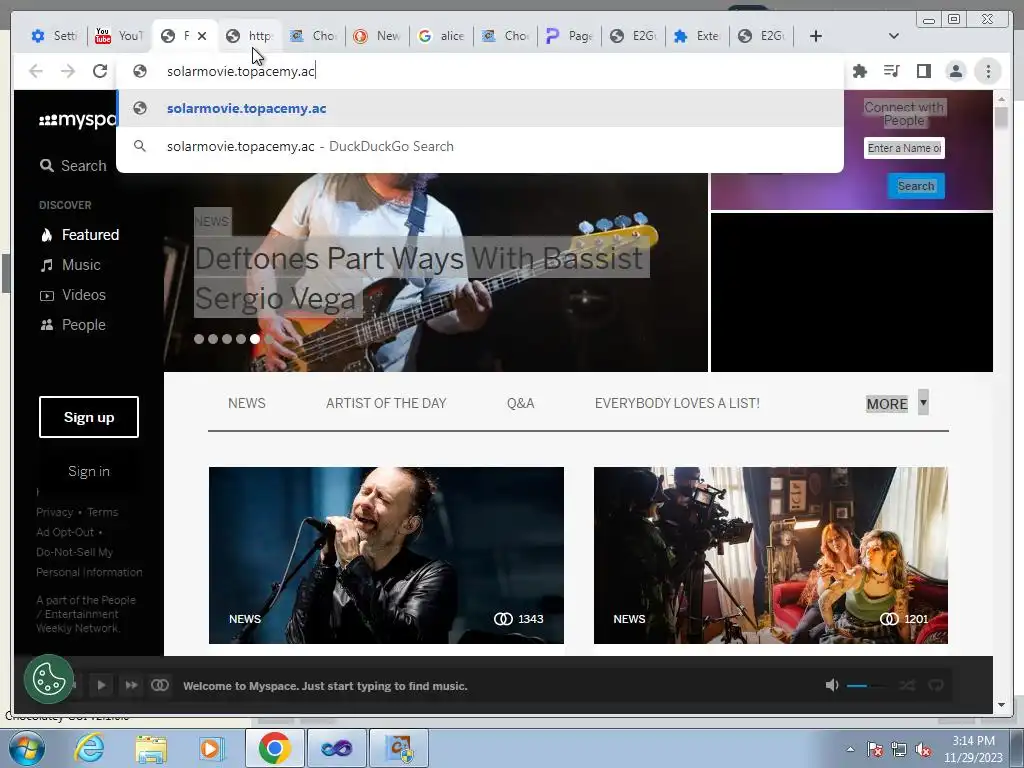
Task: Adjust the player volume slider
Action: pos(867,686)
